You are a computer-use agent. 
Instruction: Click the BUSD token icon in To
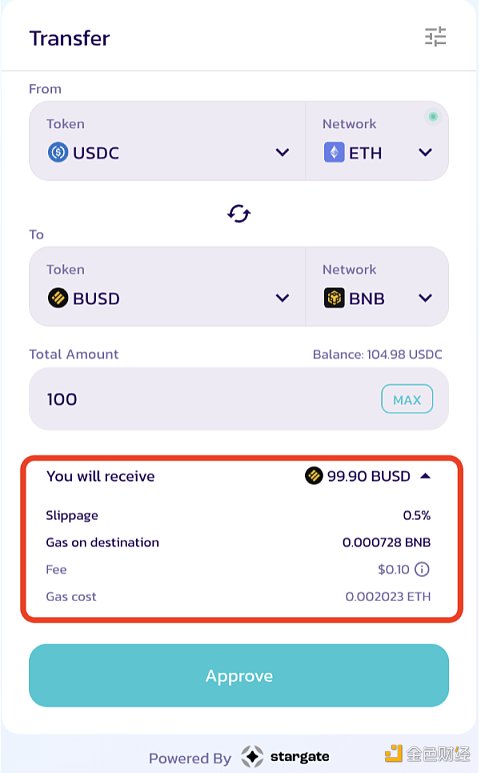58,298
